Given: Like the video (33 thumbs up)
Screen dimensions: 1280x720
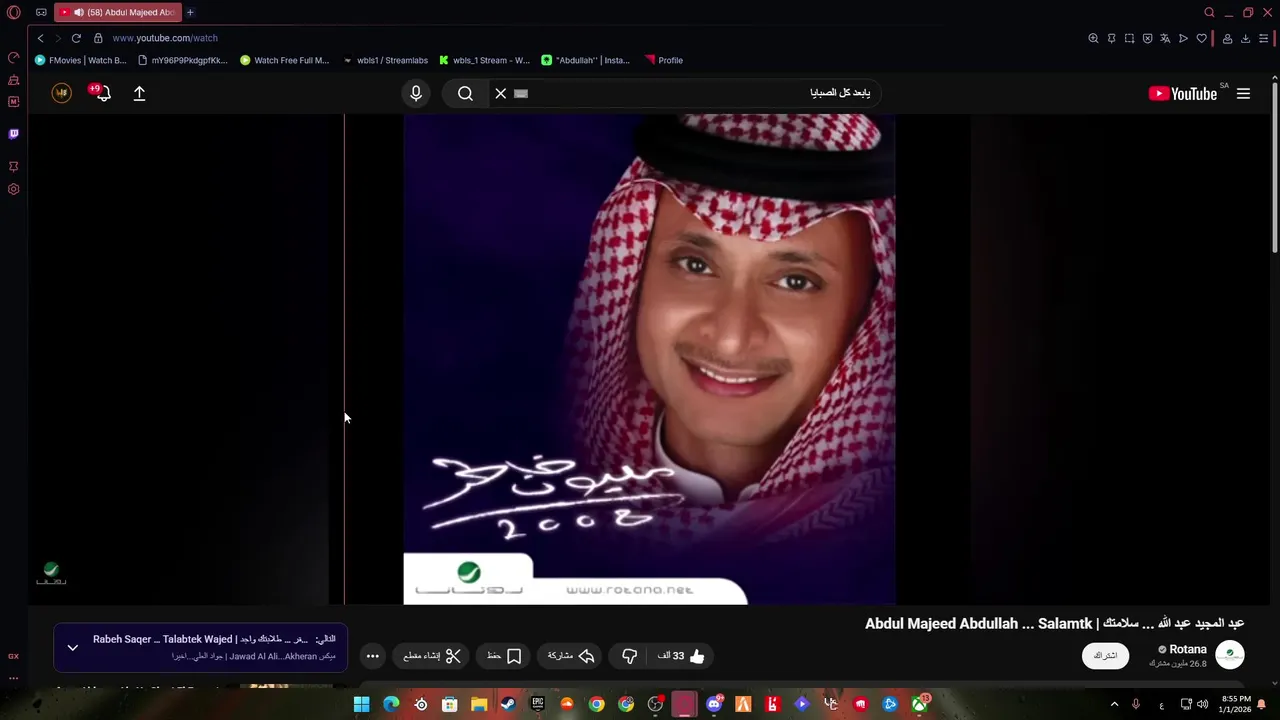Looking at the screenshot, I should pos(681,656).
